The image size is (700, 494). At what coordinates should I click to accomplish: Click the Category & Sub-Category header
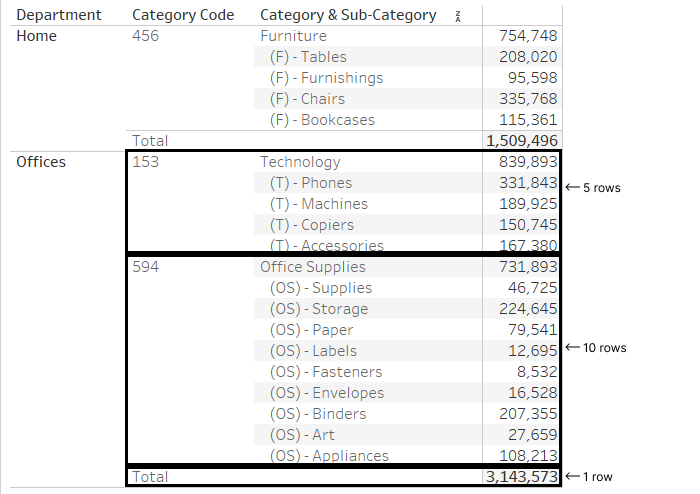[x=348, y=15]
